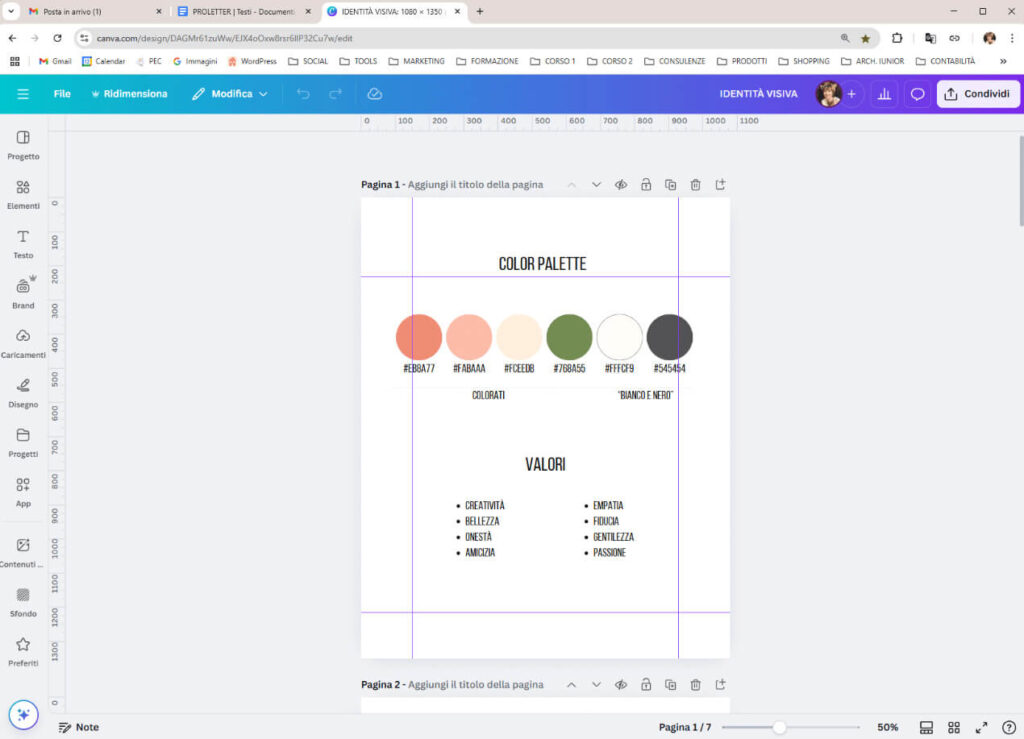Open the Progetto side panel
Viewport: 1024px width, 739px height.
coord(24,145)
